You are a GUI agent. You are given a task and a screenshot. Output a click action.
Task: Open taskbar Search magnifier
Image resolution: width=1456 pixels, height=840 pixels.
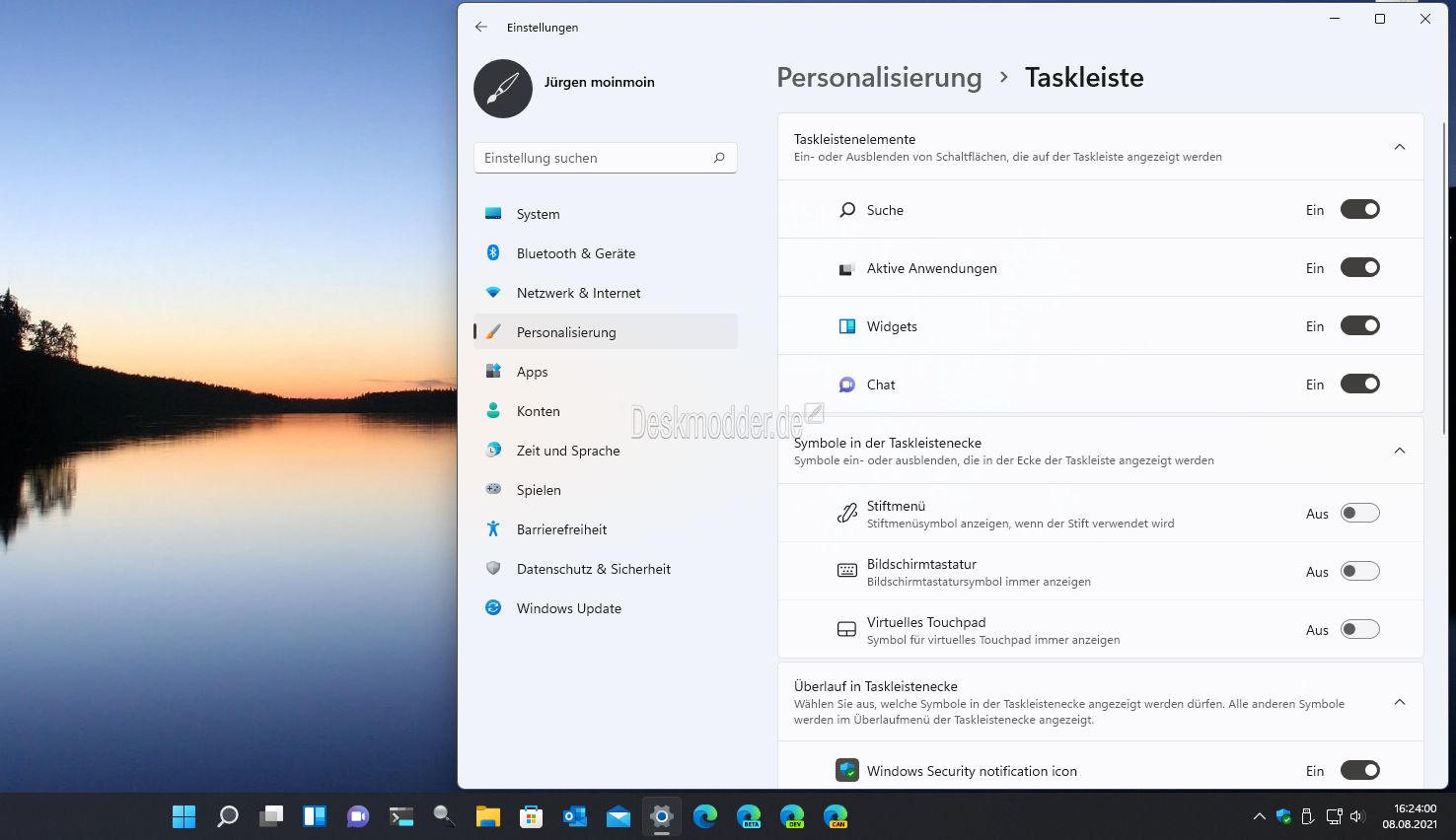click(x=227, y=816)
